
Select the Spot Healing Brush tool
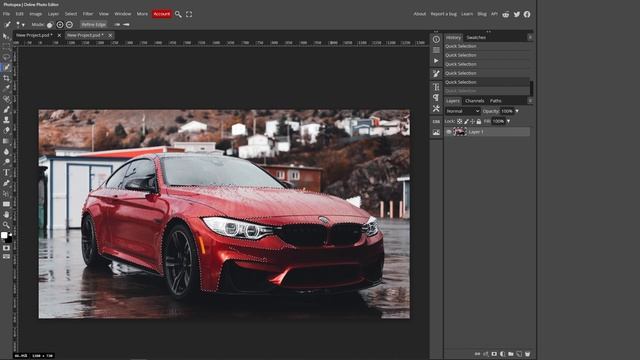tap(6, 99)
